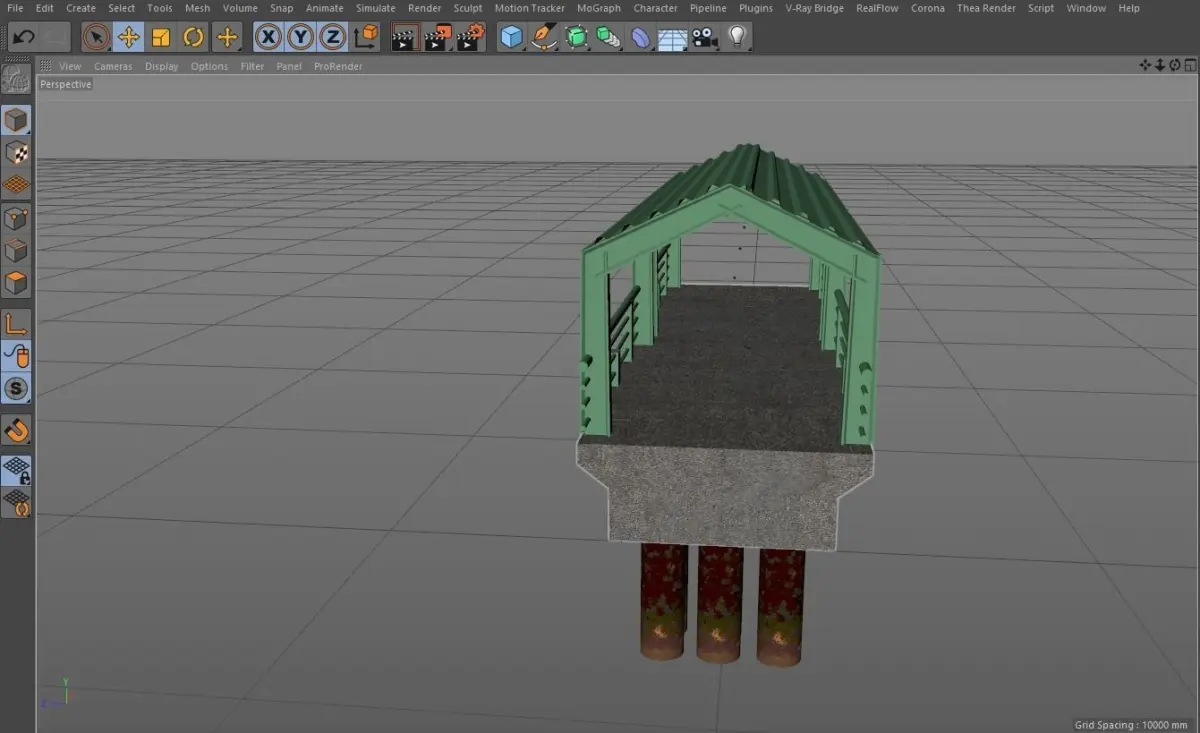
Task: Enable snapping with the magnet icon
Action: click(x=16, y=430)
